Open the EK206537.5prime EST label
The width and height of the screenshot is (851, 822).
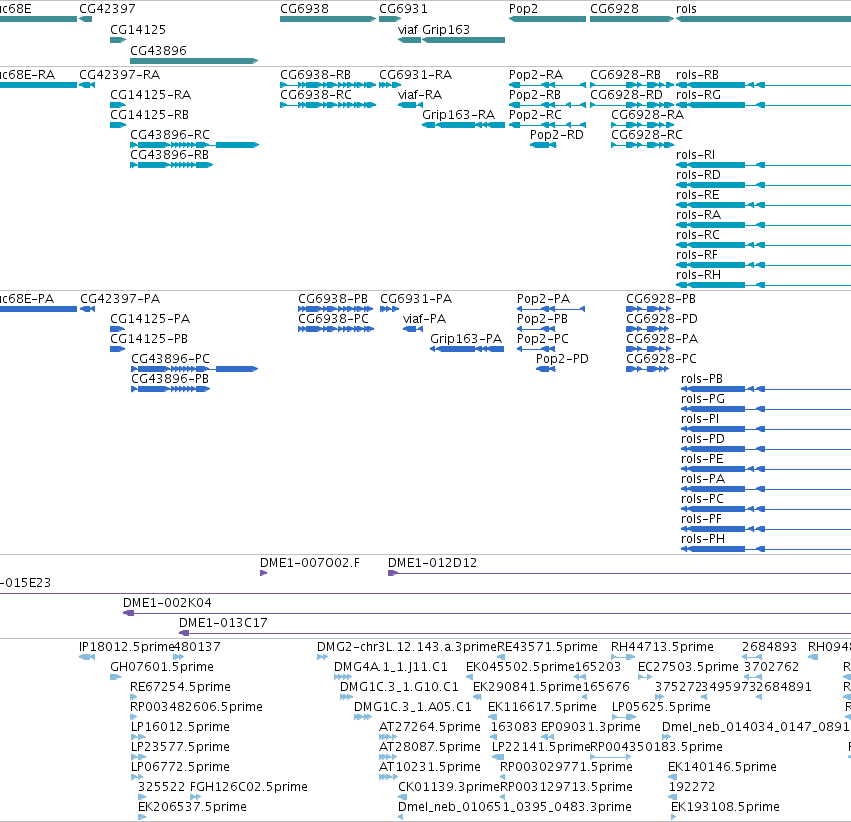[192, 807]
